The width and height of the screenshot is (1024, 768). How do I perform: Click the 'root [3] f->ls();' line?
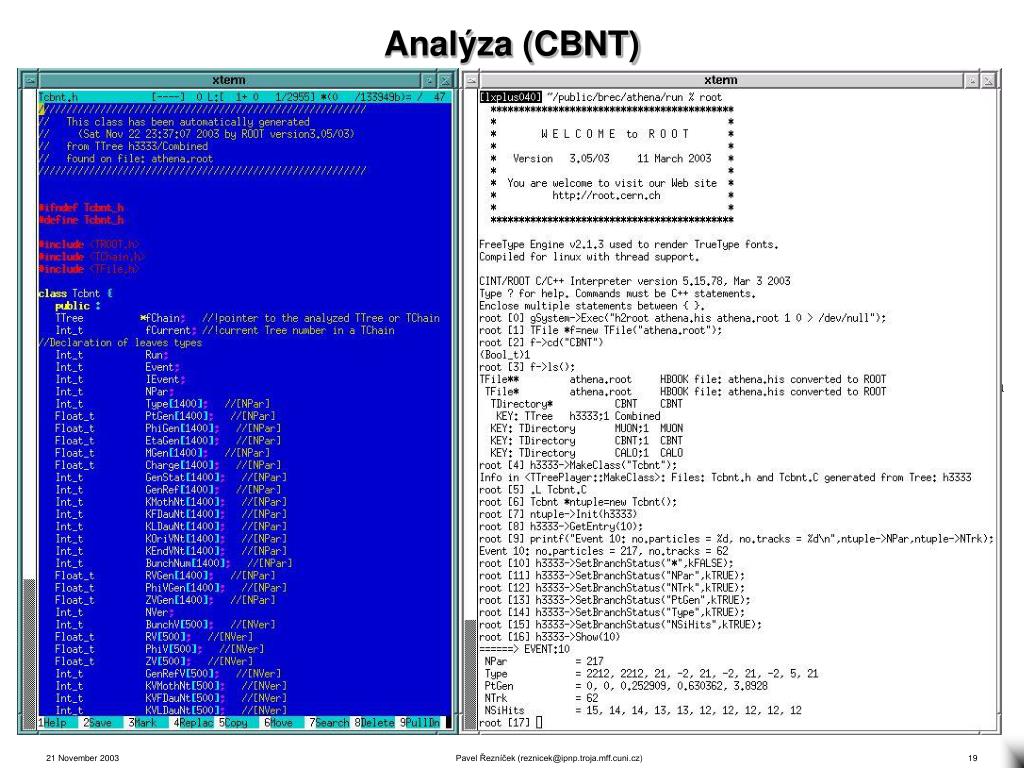(527, 367)
